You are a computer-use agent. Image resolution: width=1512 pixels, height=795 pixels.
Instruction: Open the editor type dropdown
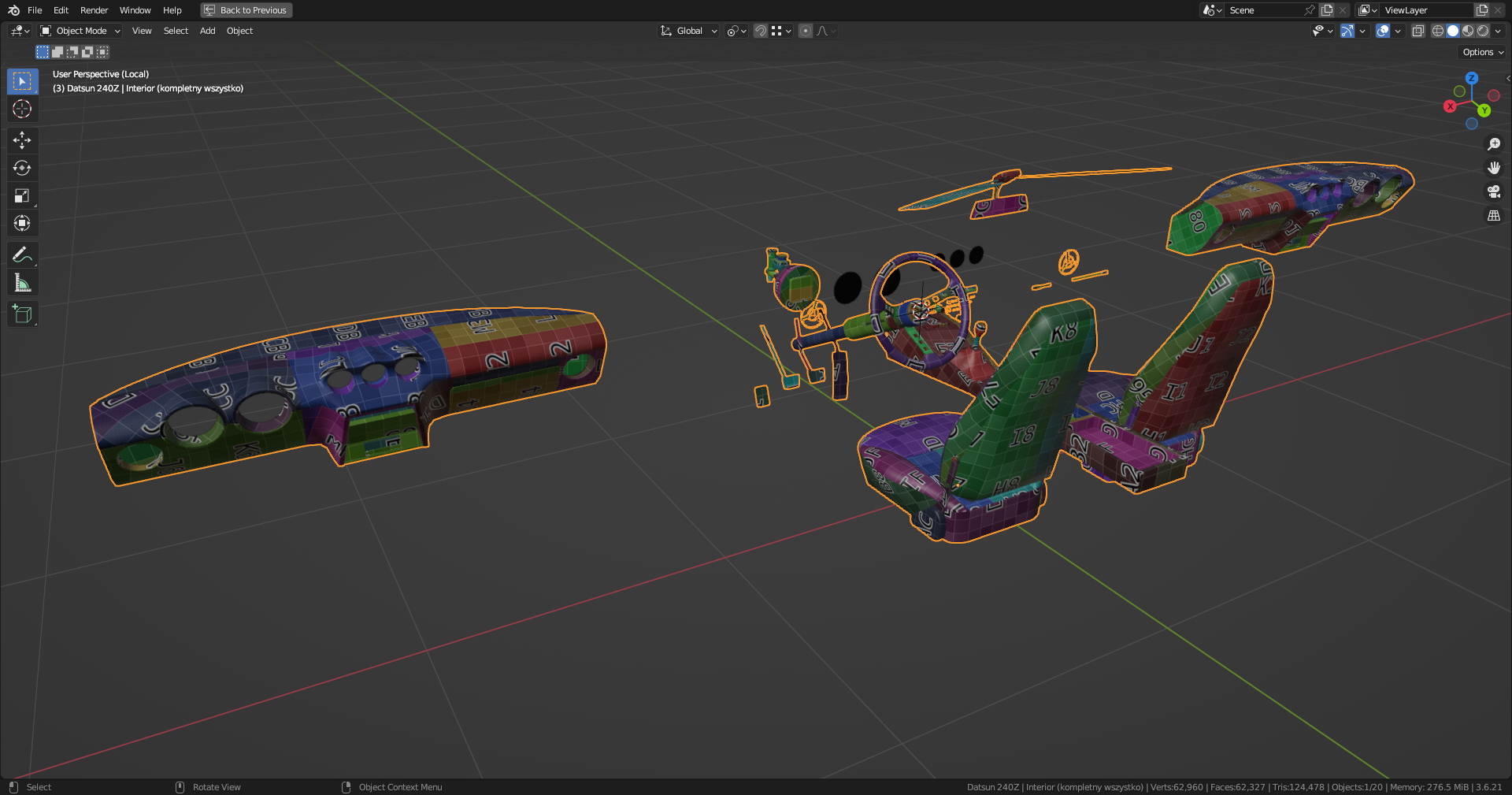tap(20, 31)
